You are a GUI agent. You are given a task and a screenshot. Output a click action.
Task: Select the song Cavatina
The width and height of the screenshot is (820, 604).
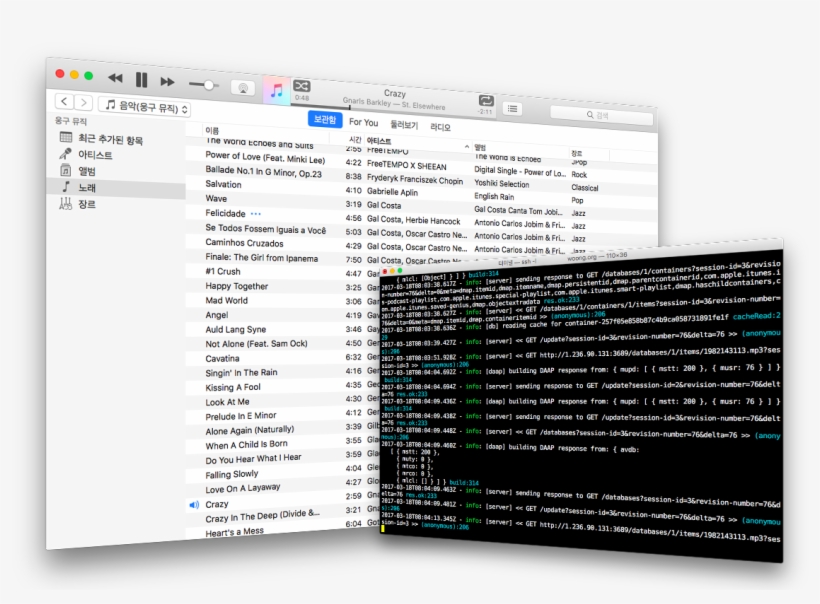click(222, 358)
